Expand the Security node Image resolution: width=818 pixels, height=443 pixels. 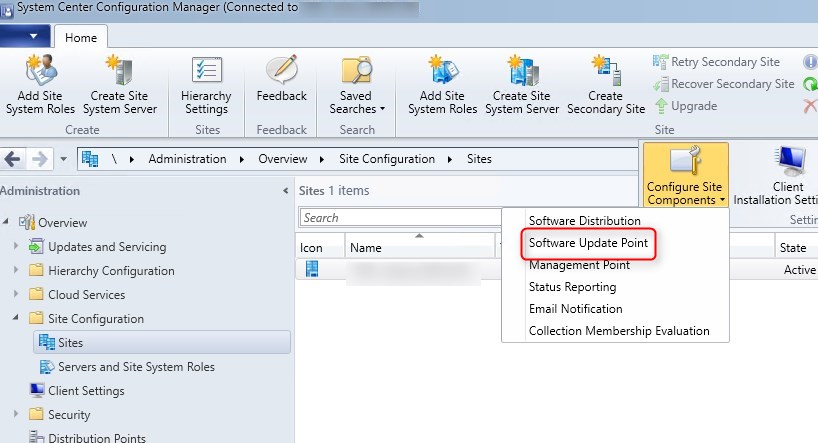pyautogui.click(x=16, y=414)
